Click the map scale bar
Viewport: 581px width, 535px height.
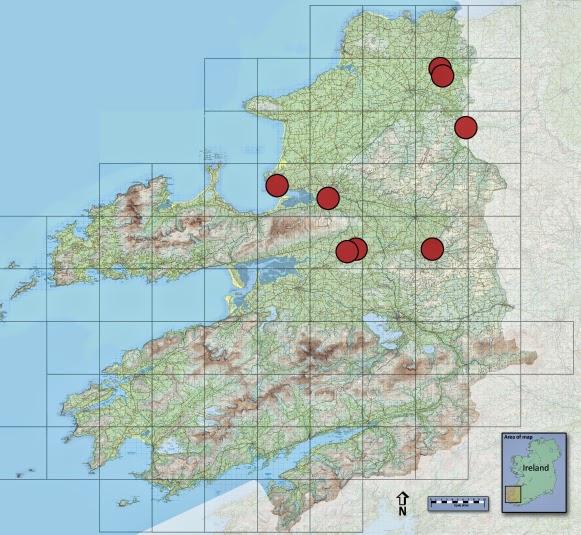(x=458, y=504)
